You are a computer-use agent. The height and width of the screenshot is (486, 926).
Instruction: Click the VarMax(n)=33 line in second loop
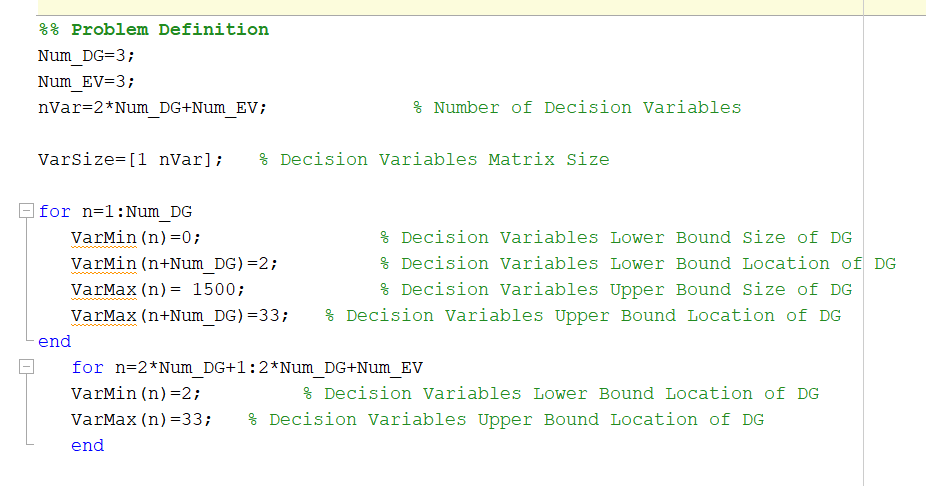click(141, 419)
